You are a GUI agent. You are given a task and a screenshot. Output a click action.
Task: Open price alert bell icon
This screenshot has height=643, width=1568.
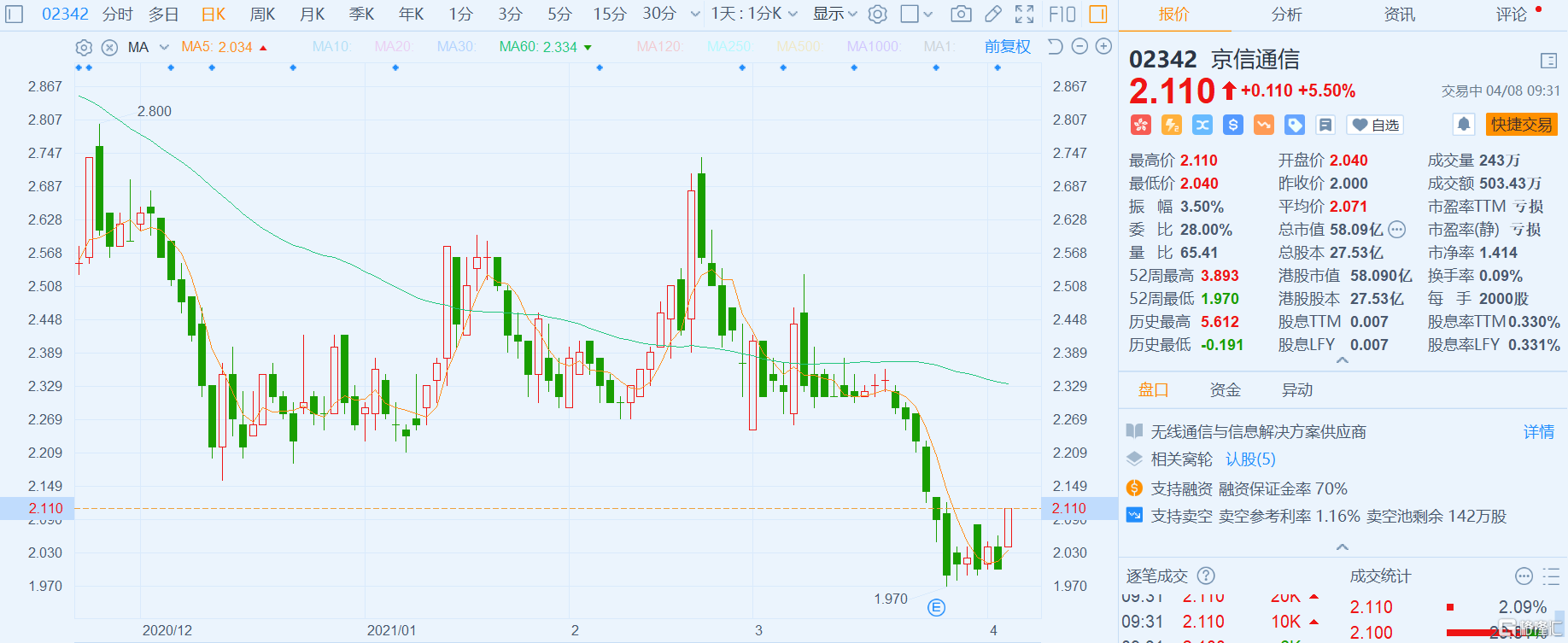point(1464,125)
